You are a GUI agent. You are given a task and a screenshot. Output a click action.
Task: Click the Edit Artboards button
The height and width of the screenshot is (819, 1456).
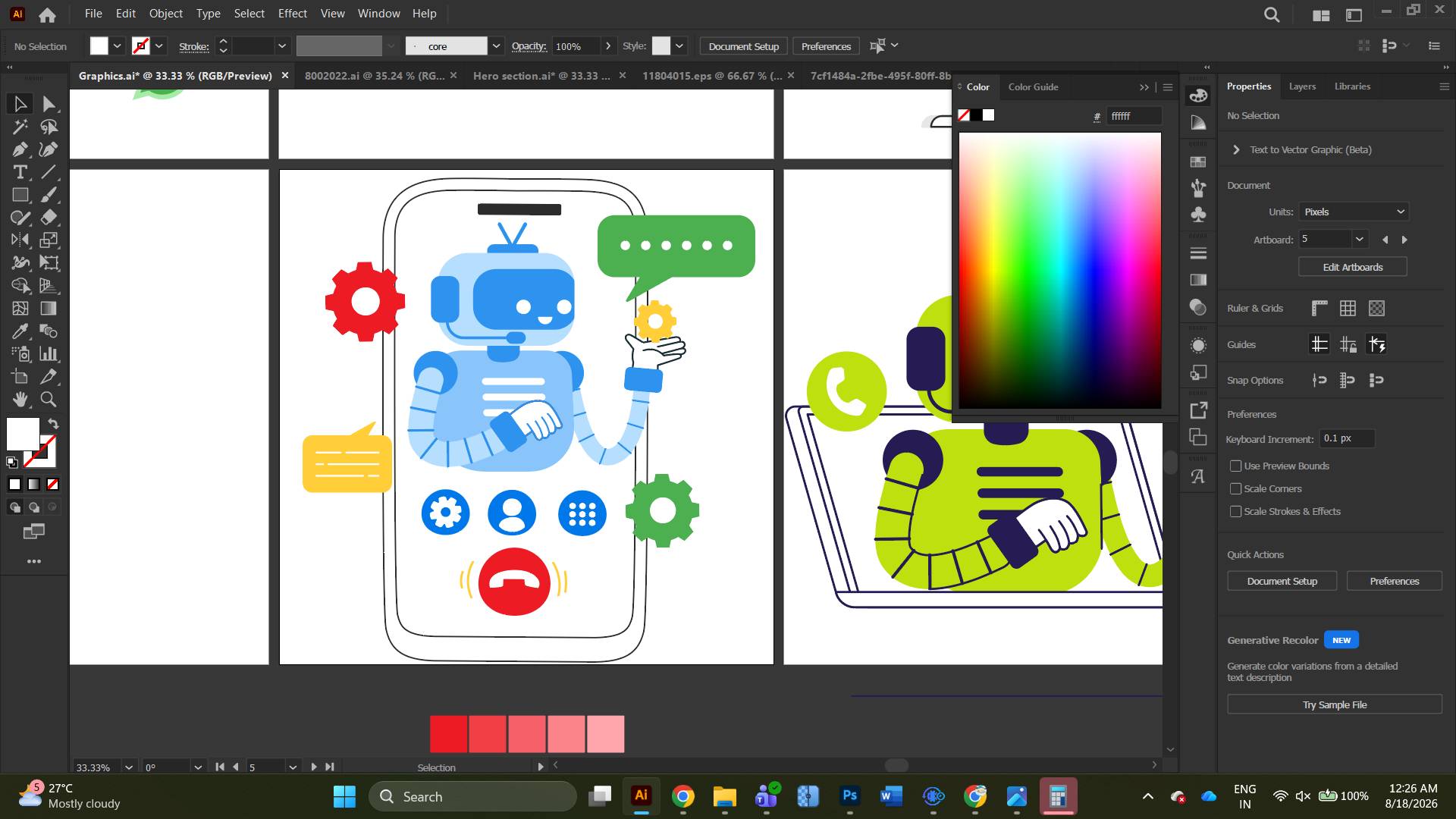1353,267
